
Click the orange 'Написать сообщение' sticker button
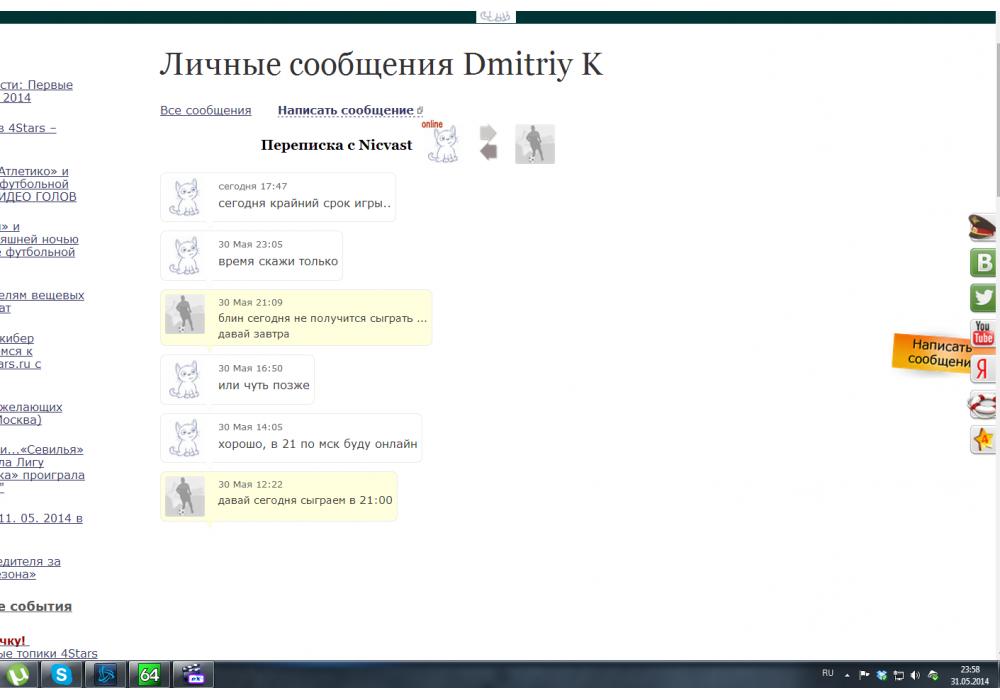pos(930,352)
